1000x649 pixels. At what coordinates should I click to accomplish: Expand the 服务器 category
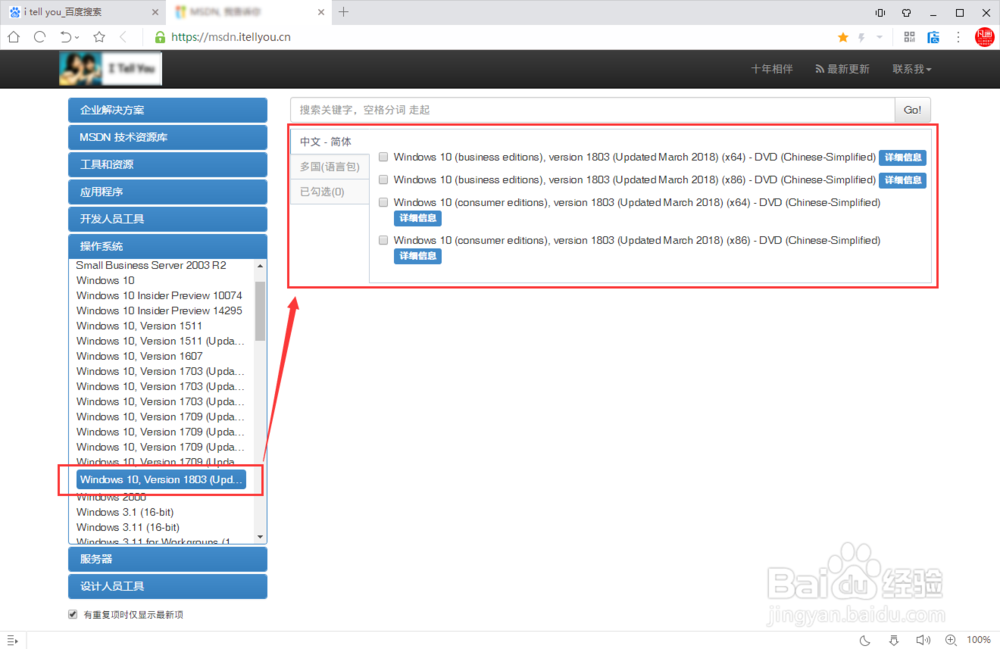[x=168, y=559]
